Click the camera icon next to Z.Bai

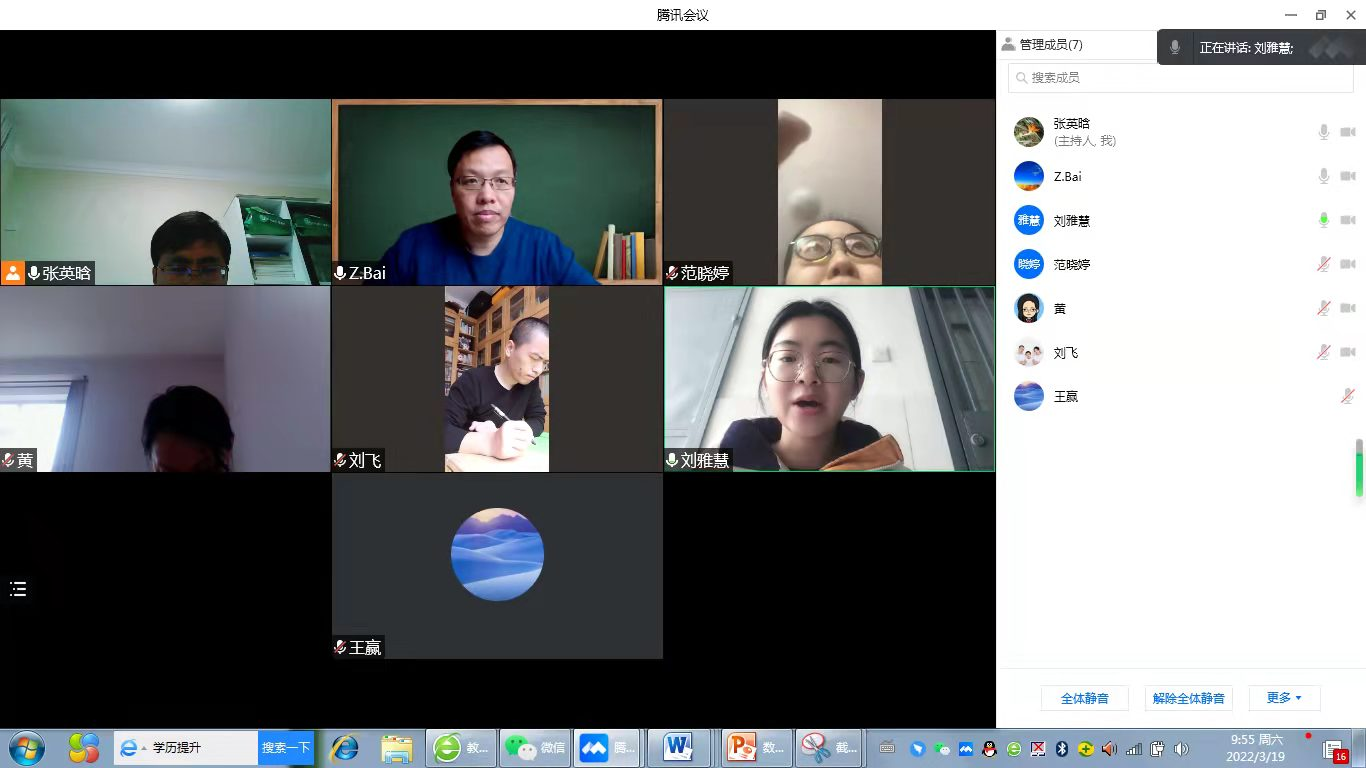pyautogui.click(x=1347, y=176)
